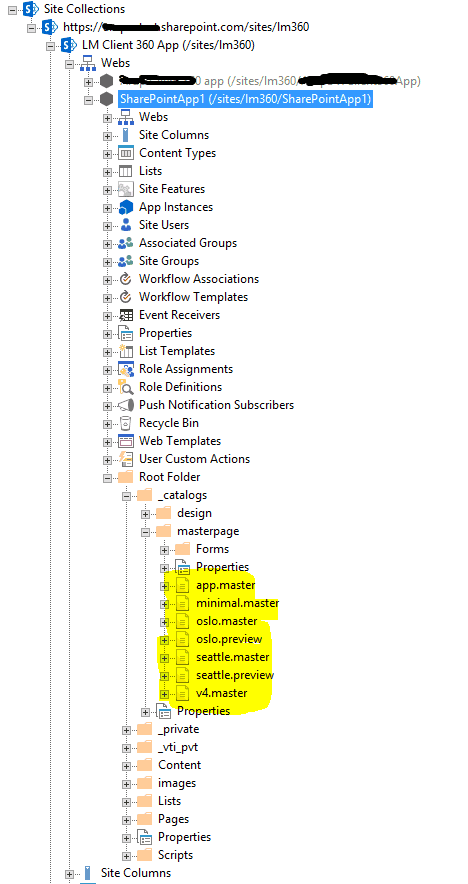
Task: Click the User Custom Actions lightning icon
Action: click(x=125, y=459)
